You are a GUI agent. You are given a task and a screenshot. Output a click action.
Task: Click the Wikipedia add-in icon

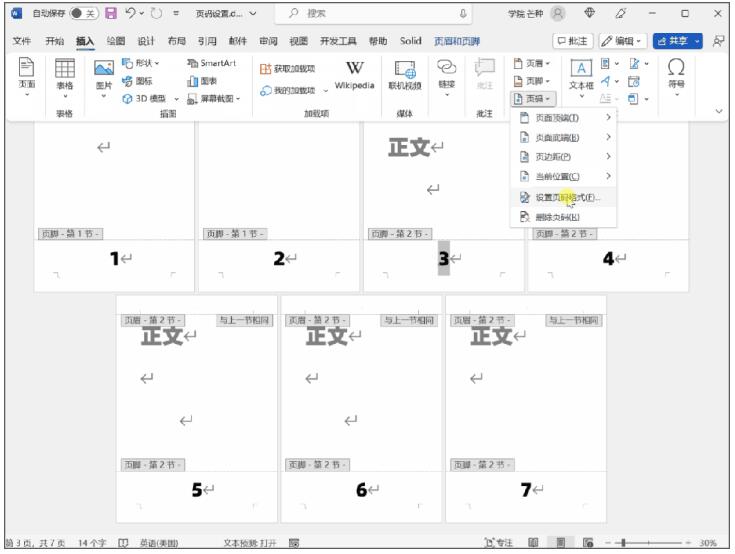point(354,75)
